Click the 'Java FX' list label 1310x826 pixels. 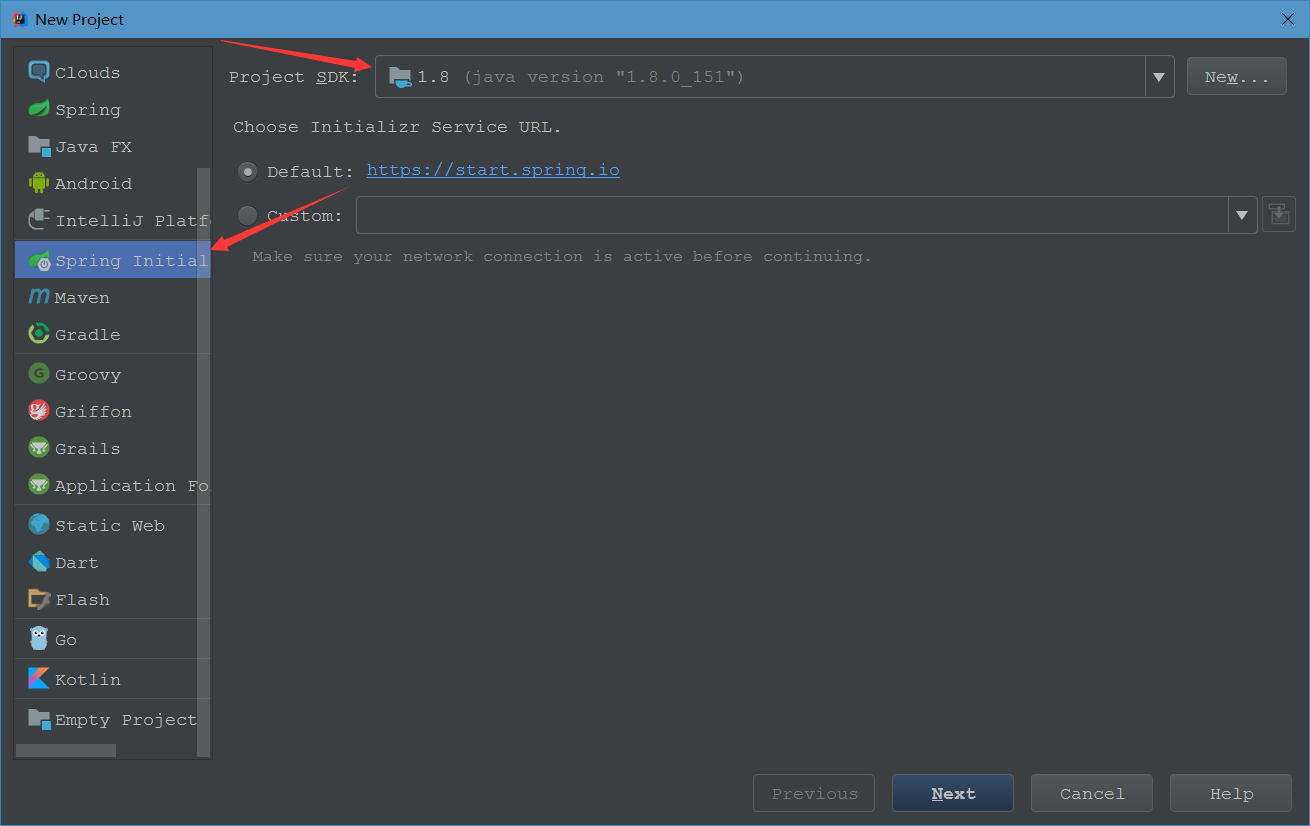(93, 147)
